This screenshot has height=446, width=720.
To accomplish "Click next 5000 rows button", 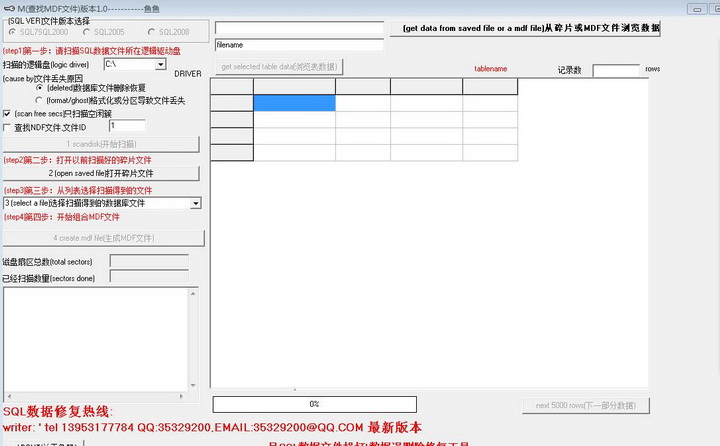I will 586,406.
